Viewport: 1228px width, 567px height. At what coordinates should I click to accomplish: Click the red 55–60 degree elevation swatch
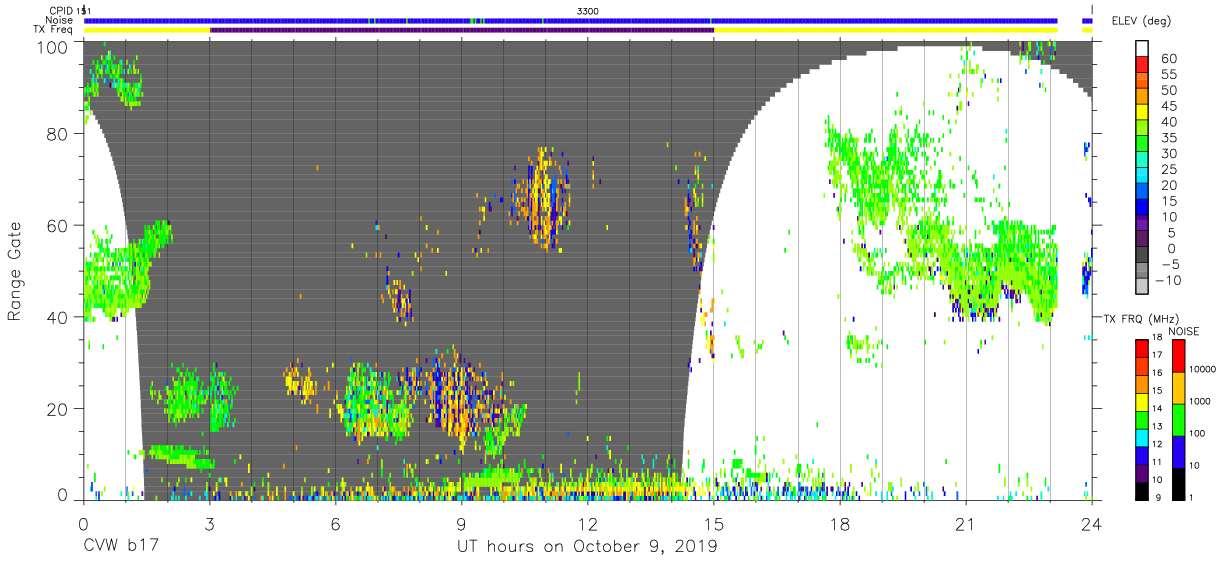click(1143, 65)
